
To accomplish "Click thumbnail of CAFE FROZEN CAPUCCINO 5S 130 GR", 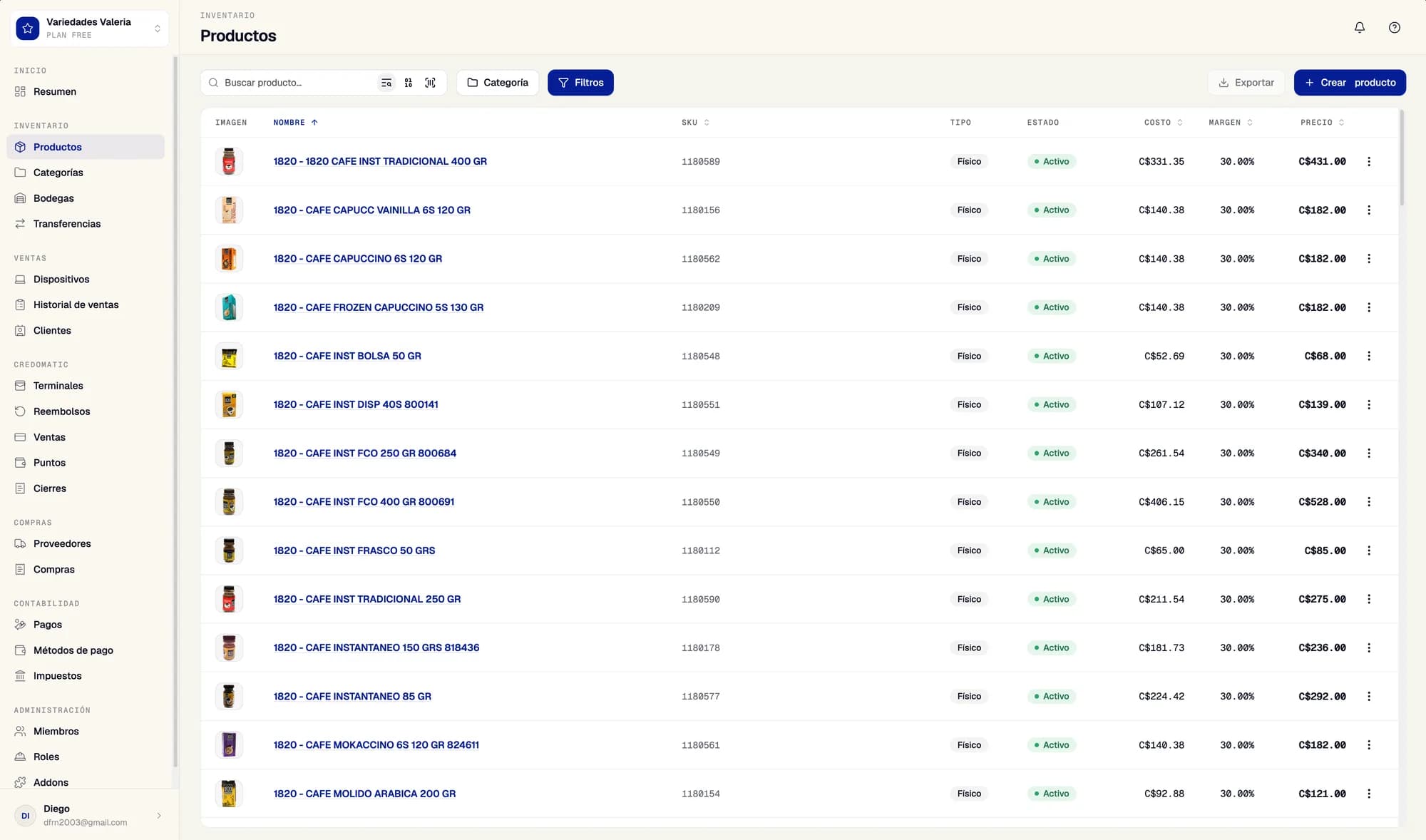I will pos(229,307).
